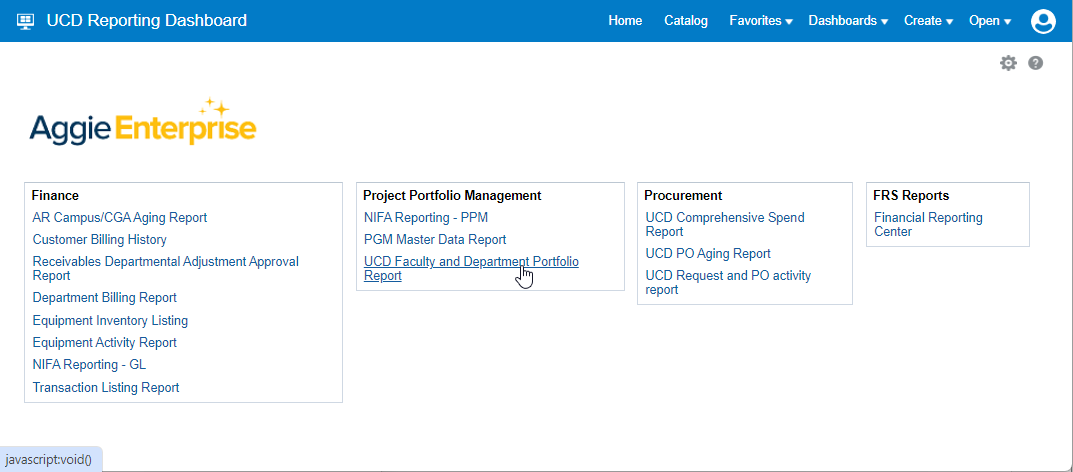Viewport: 1073px width, 472px height.
Task: Launch the PGM Master Data Report
Action: coord(435,240)
